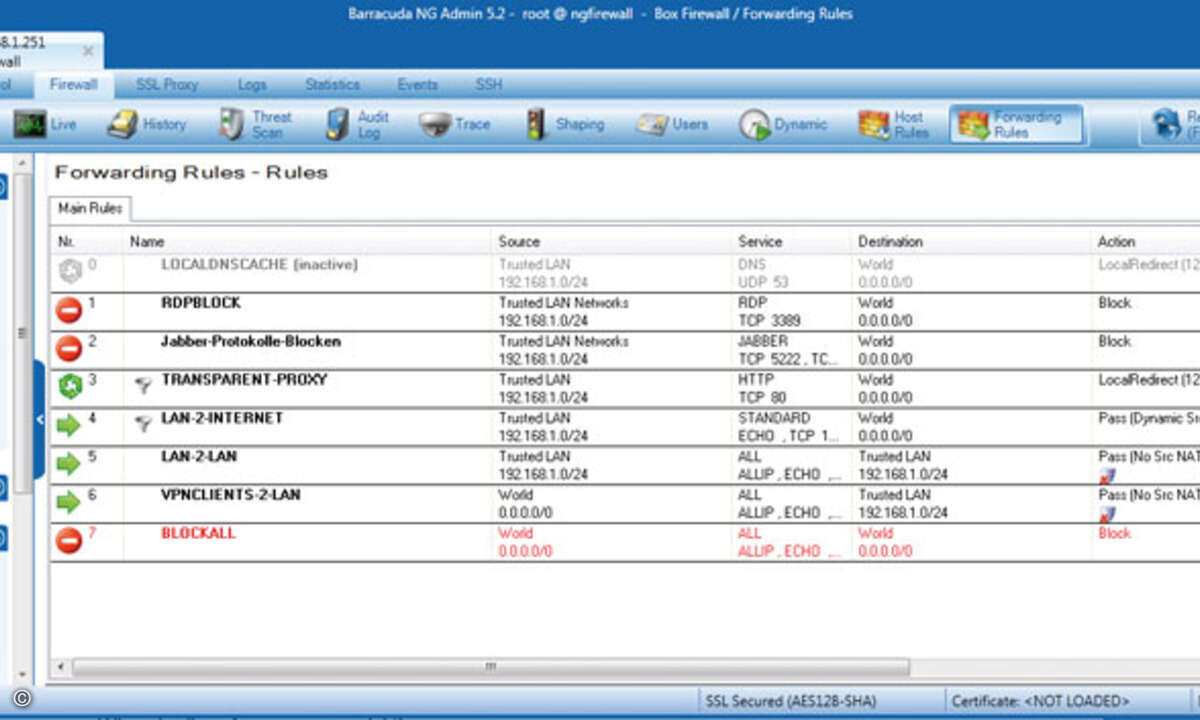Image resolution: width=1200 pixels, height=720 pixels.
Task: Open the Shaping traffic-light icon
Action: [537, 124]
